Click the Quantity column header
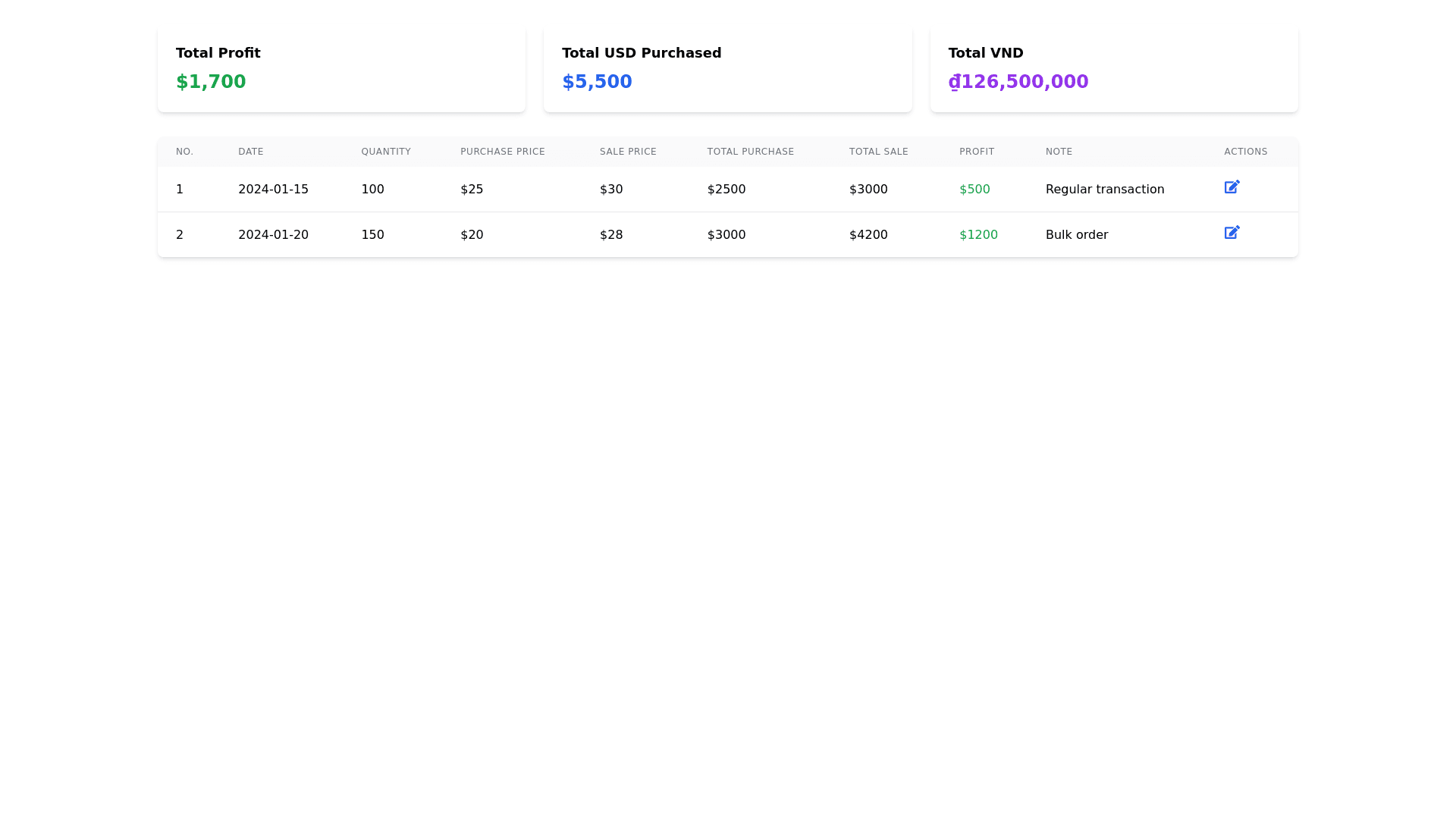This screenshot has height=819, width=1456. point(386,152)
